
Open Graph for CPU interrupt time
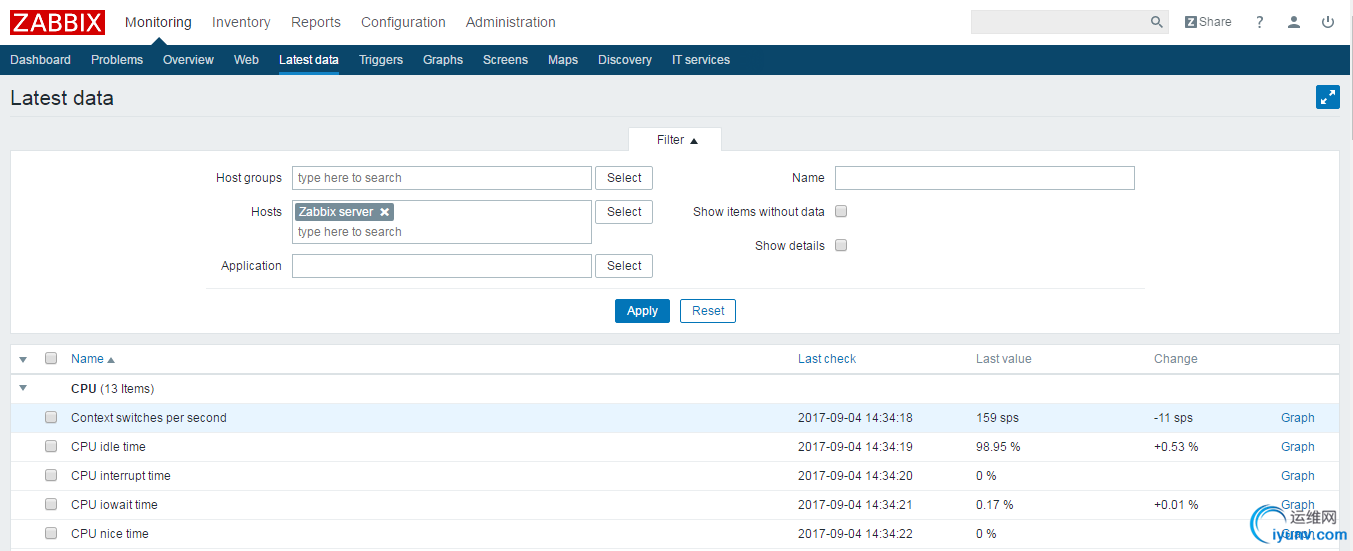point(1298,476)
